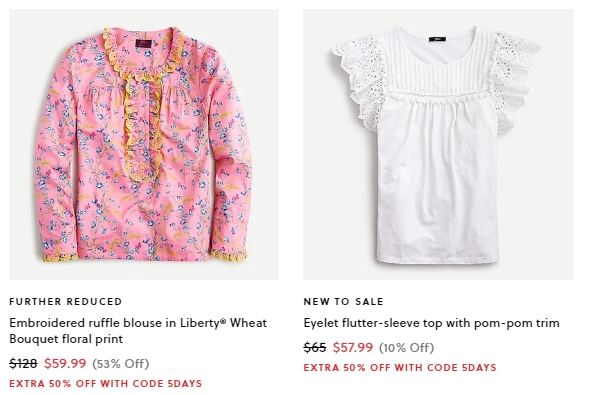This screenshot has height=395, width=592.
Task: Click the (10% Off) discount text
Action: tap(406, 347)
